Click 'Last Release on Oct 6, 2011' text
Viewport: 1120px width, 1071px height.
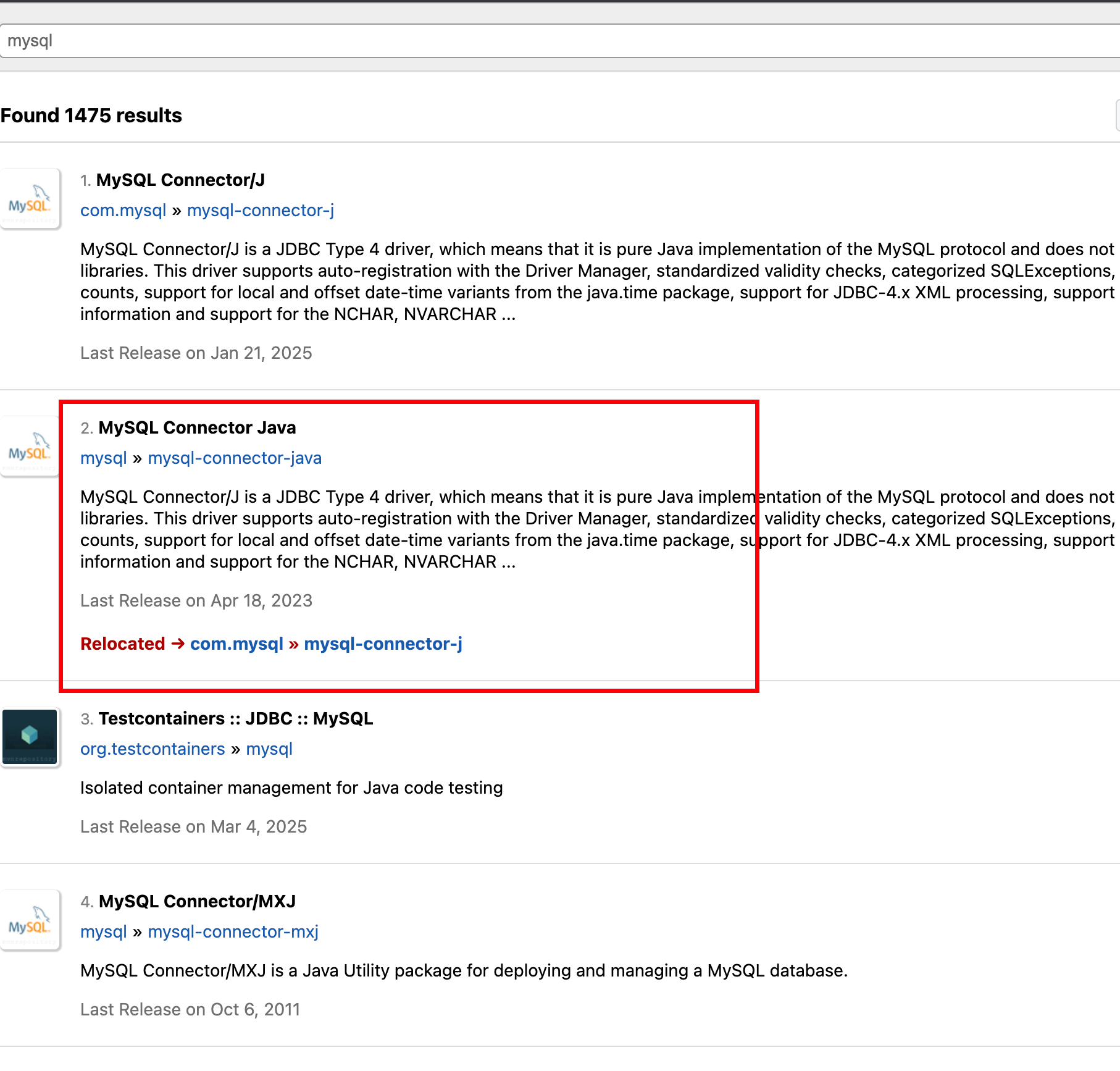point(190,1010)
